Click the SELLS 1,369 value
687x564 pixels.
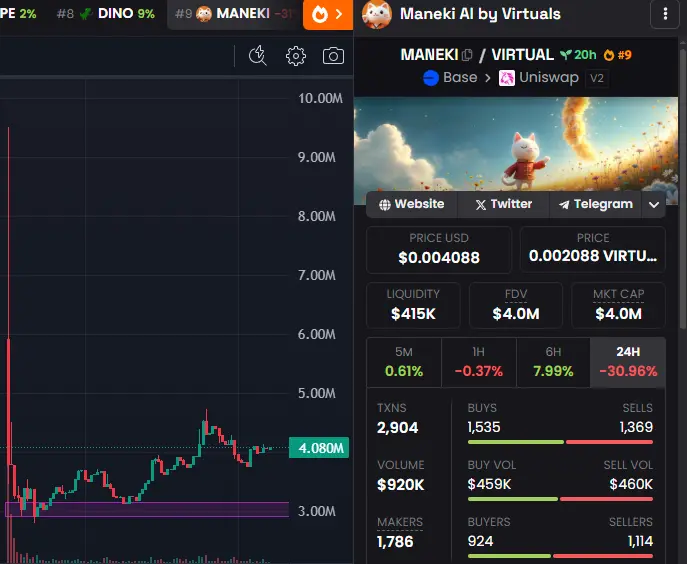click(x=636, y=427)
